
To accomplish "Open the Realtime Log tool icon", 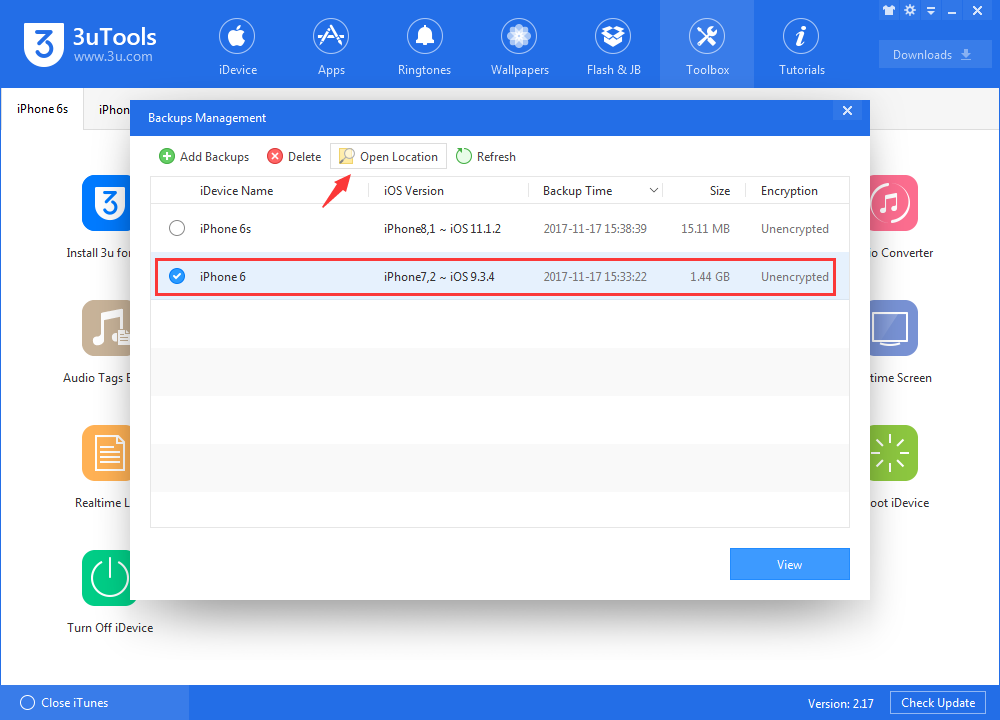I will pyautogui.click(x=106, y=453).
